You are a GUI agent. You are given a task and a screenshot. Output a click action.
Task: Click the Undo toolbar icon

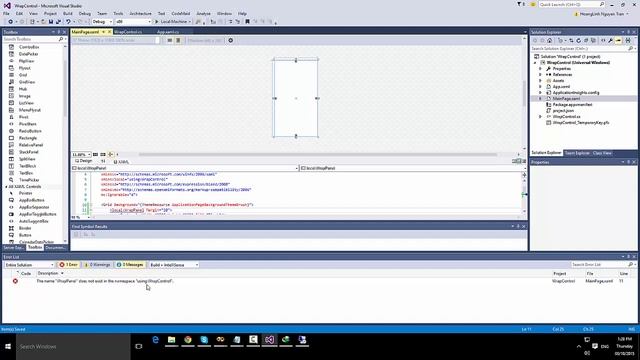68,22
